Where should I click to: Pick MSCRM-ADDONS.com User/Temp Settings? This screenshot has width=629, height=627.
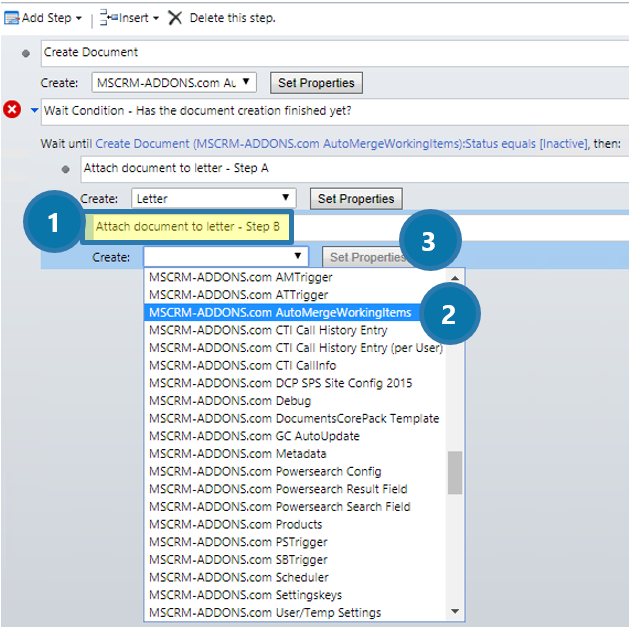tap(295, 613)
